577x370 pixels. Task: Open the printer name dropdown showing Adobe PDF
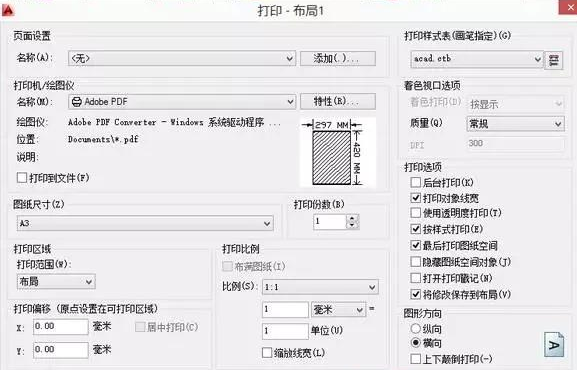click(182, 102)
